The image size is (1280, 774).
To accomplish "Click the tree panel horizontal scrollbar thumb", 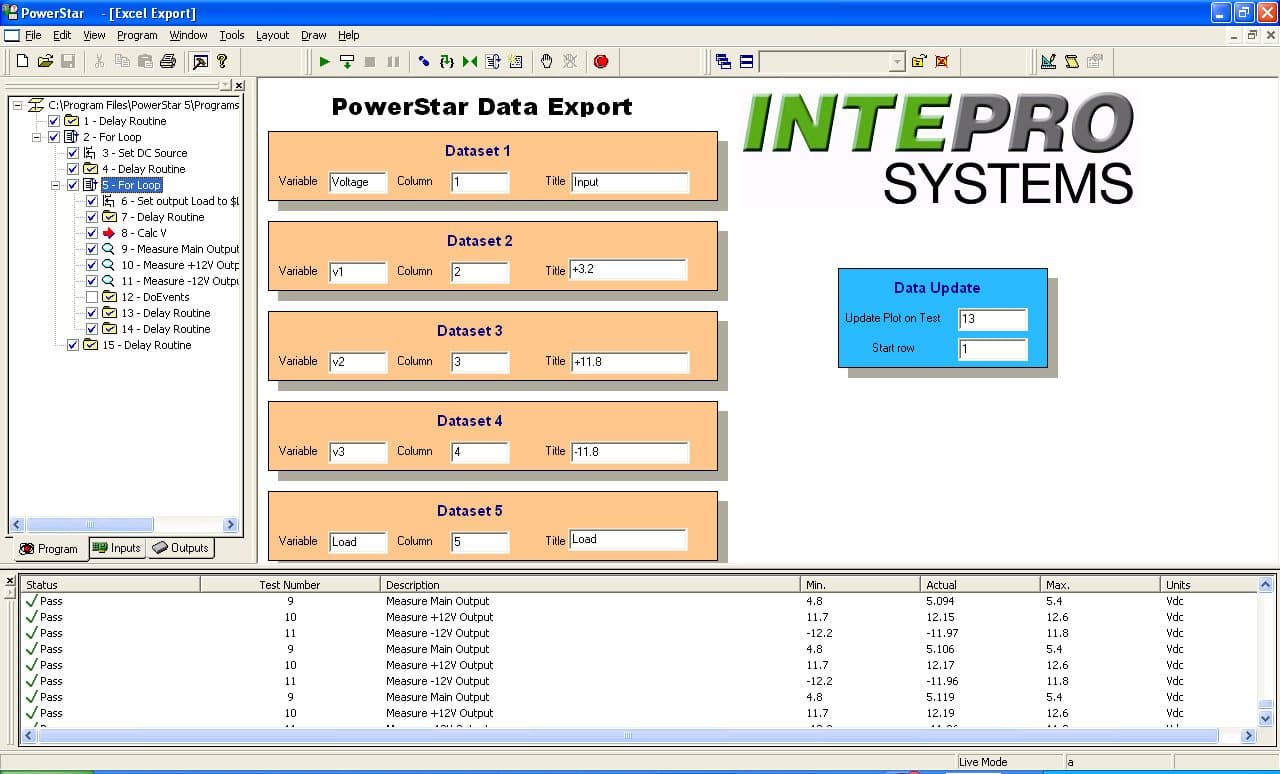I will (89, 525).
